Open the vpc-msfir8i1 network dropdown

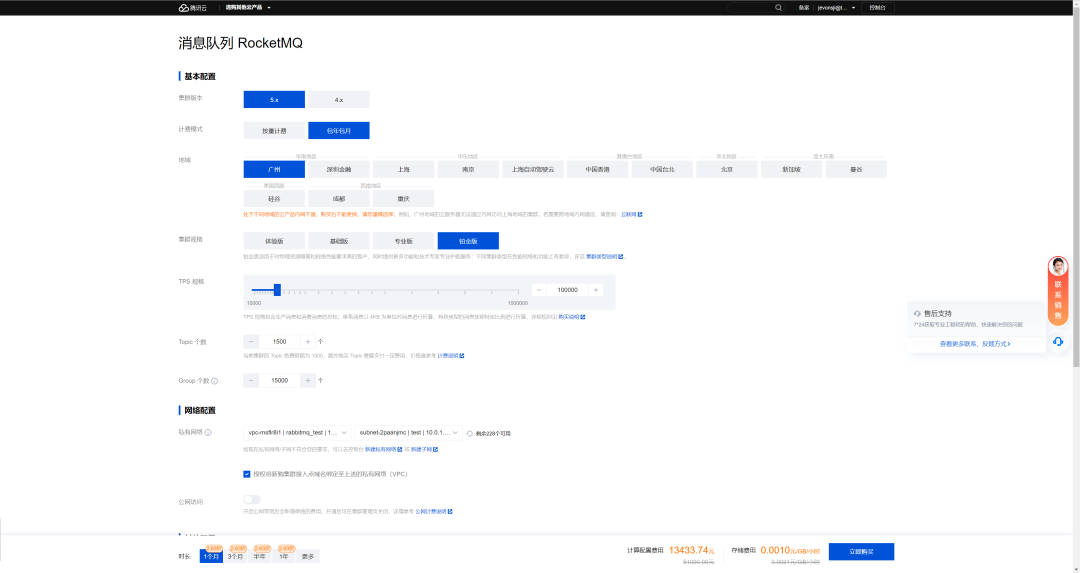(x=297, y=433)
